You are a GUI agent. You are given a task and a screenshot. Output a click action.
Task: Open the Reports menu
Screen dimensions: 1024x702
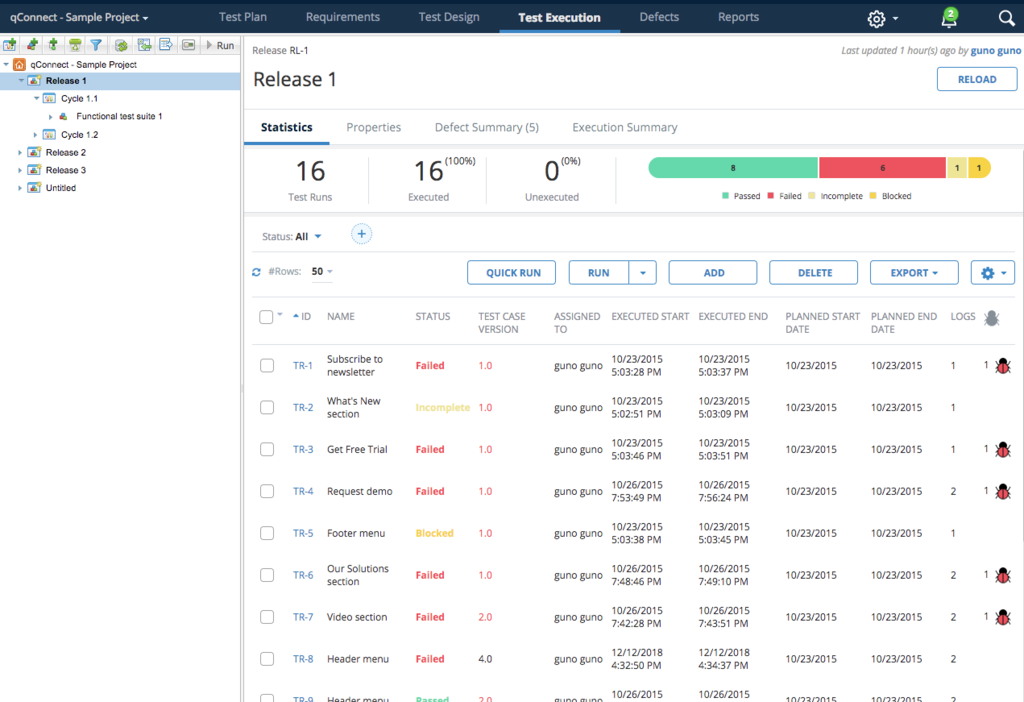click(738, 17)
